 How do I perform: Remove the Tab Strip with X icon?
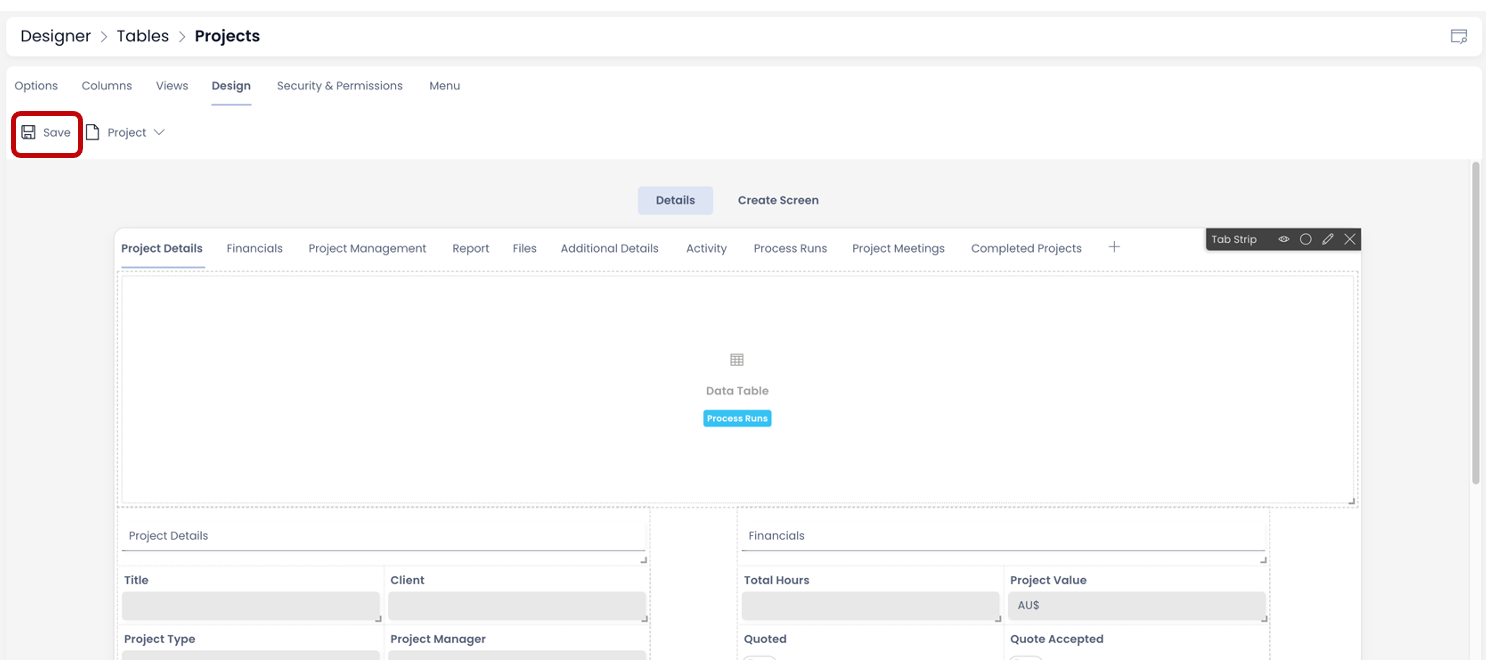pos(1350,240)
